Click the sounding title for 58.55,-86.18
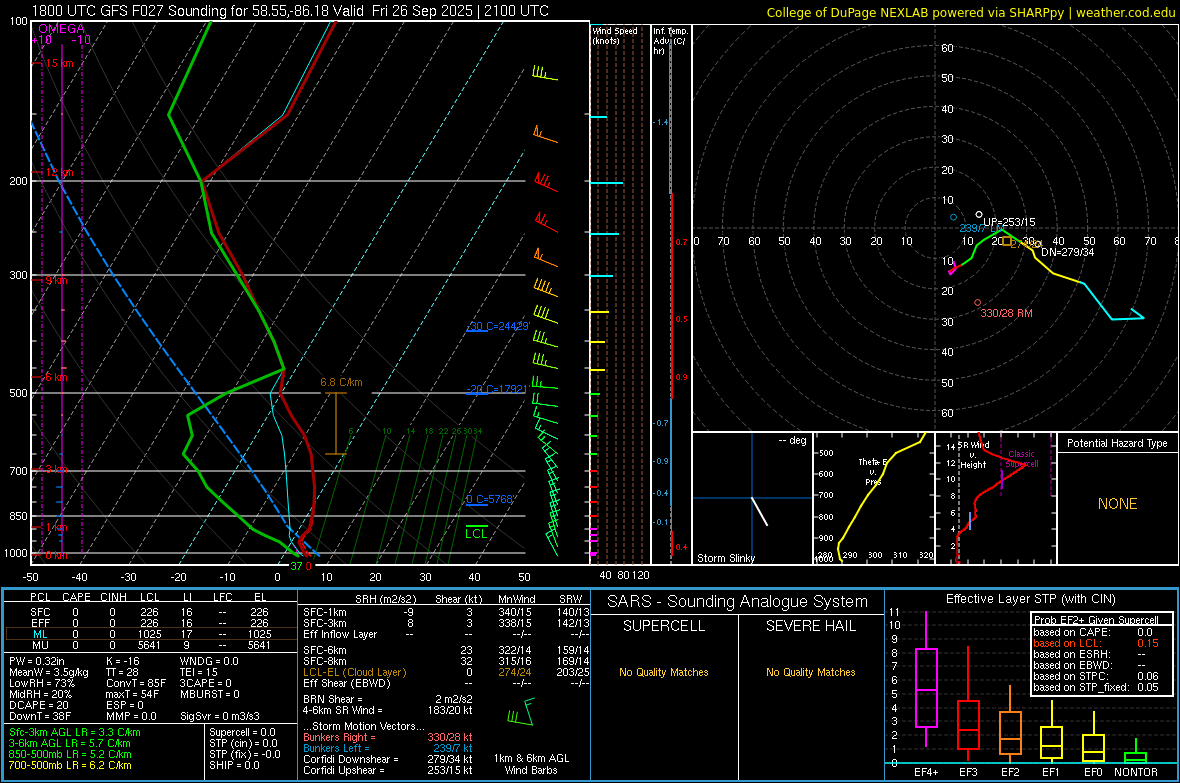This screenshot has width=1180, height=783. pyautogui.click(x=290, y=11)
